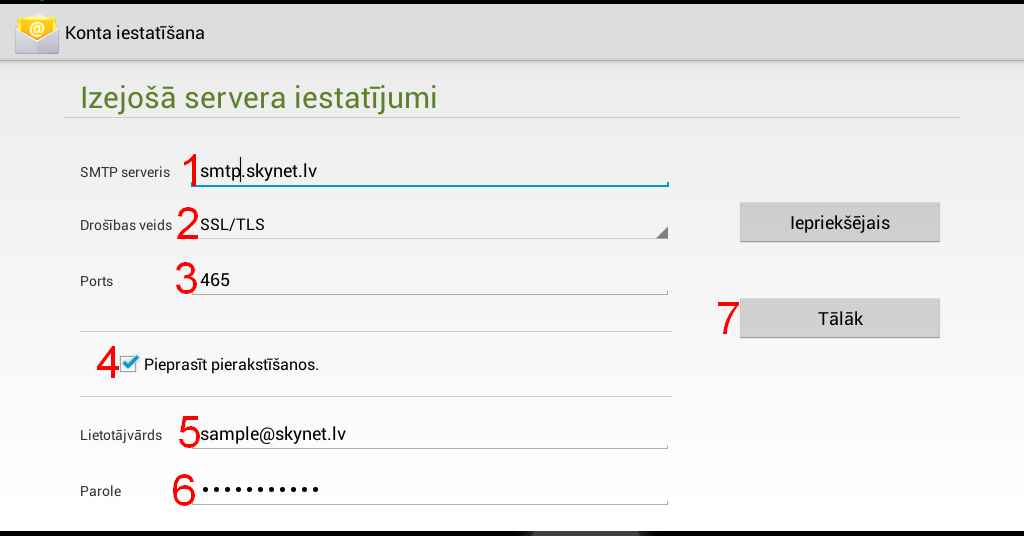Click the "Parole" label
The image size is (1024, 536).
click(100, 492)
